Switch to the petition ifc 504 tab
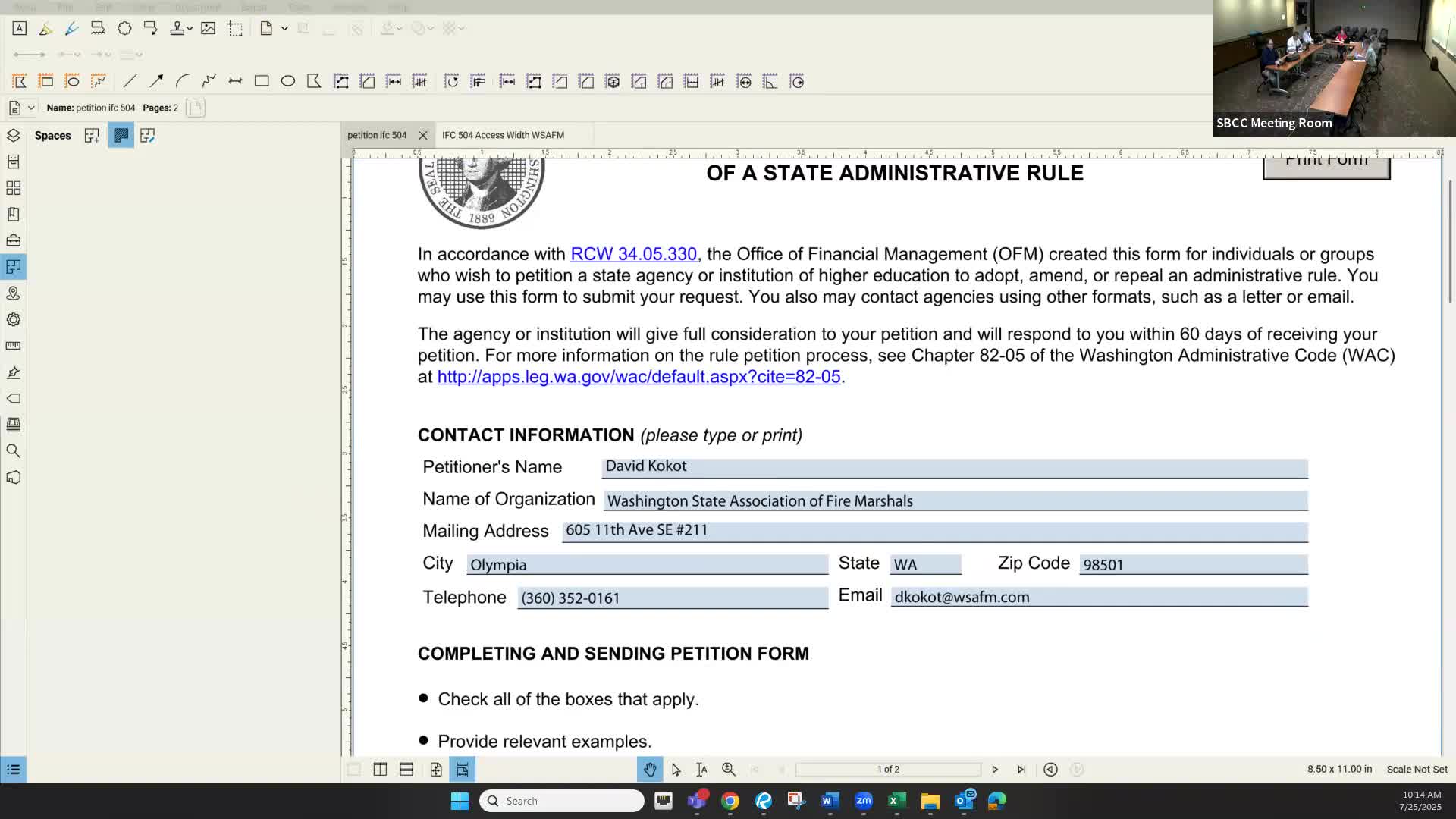 pos(377,135)
